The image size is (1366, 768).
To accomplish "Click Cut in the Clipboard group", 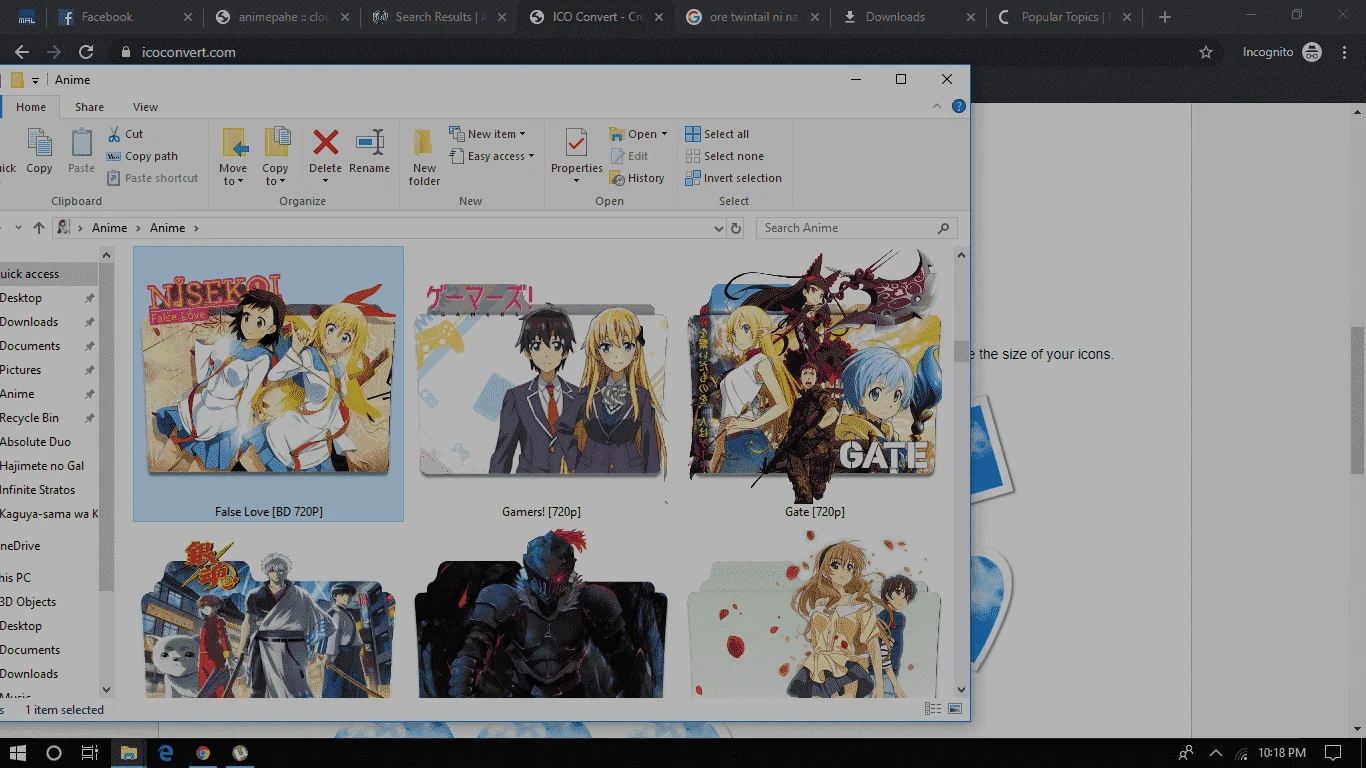I will point(126,134).
